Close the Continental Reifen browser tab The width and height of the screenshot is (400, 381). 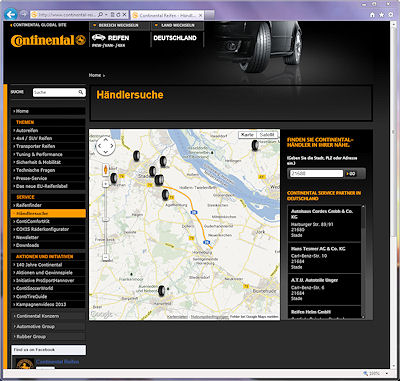[x=201, y=15]
